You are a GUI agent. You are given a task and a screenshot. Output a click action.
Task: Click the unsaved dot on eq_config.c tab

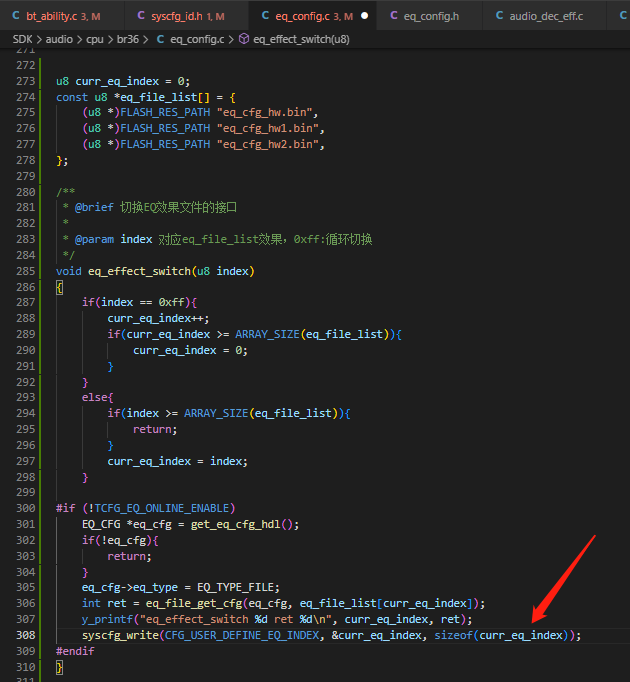coord(365,16)
